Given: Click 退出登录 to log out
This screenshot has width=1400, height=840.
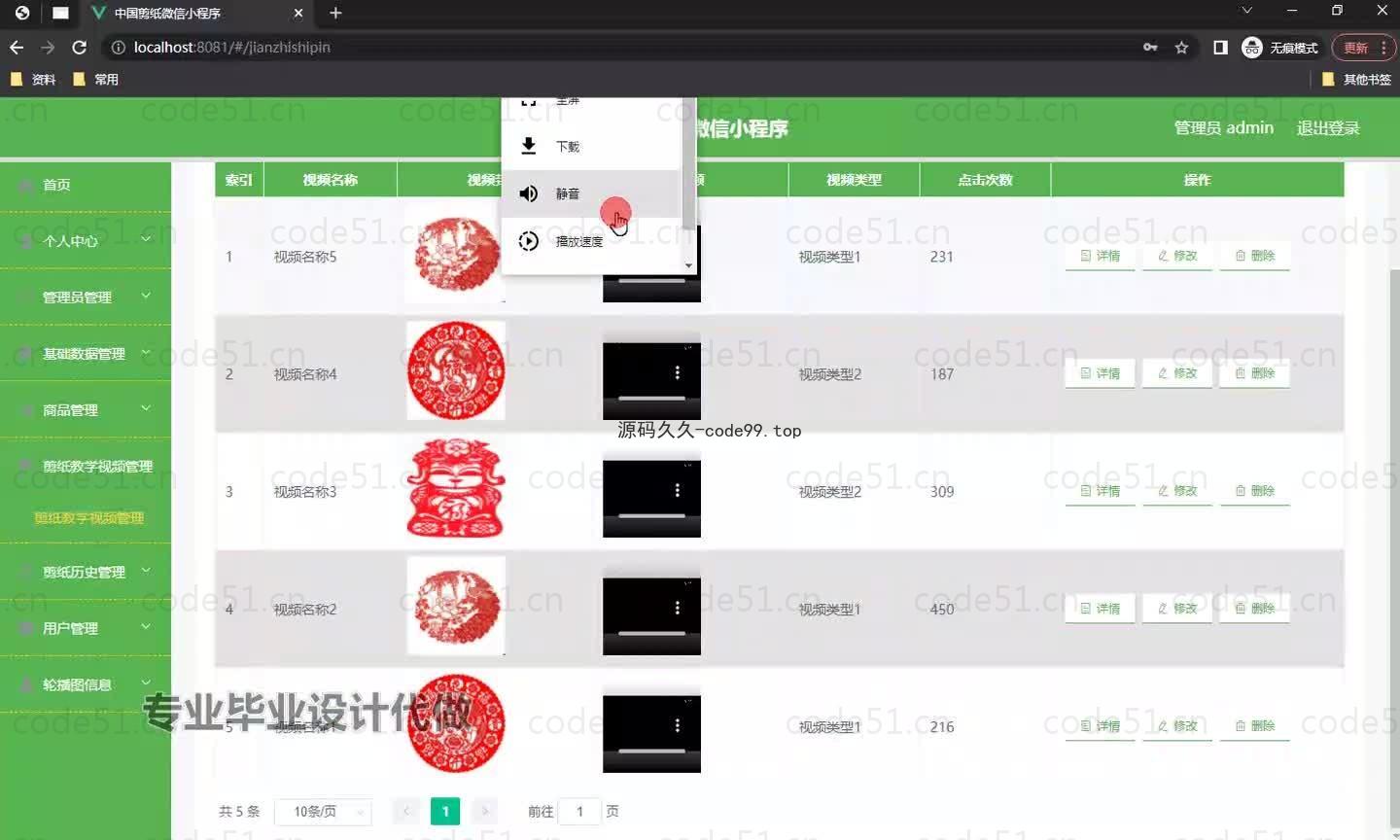Looking at the screenshot, I should point(1328,128).
